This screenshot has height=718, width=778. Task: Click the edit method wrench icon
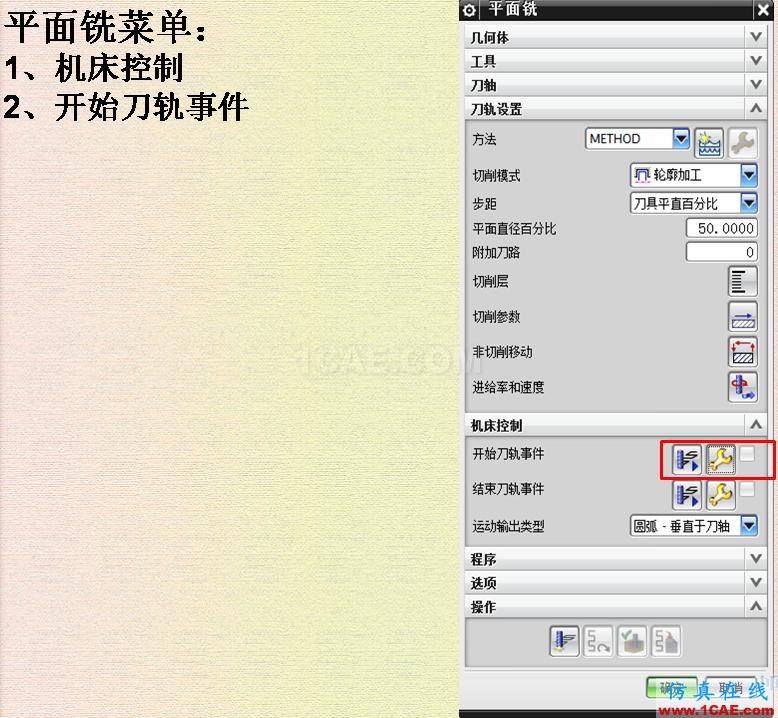point(743,143)
